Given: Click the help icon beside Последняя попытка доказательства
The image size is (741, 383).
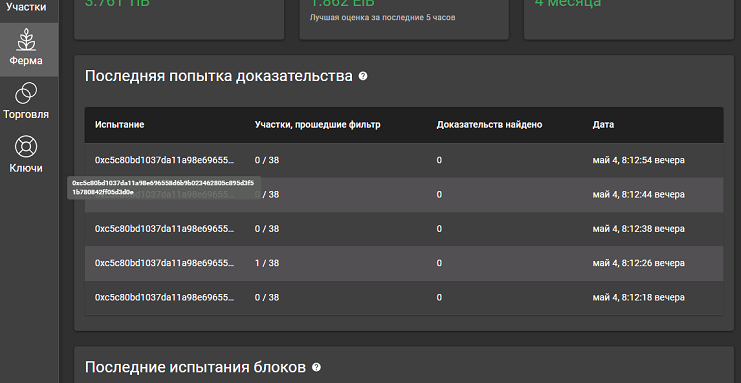Looking at the screenshot, I should coord(363,76).
